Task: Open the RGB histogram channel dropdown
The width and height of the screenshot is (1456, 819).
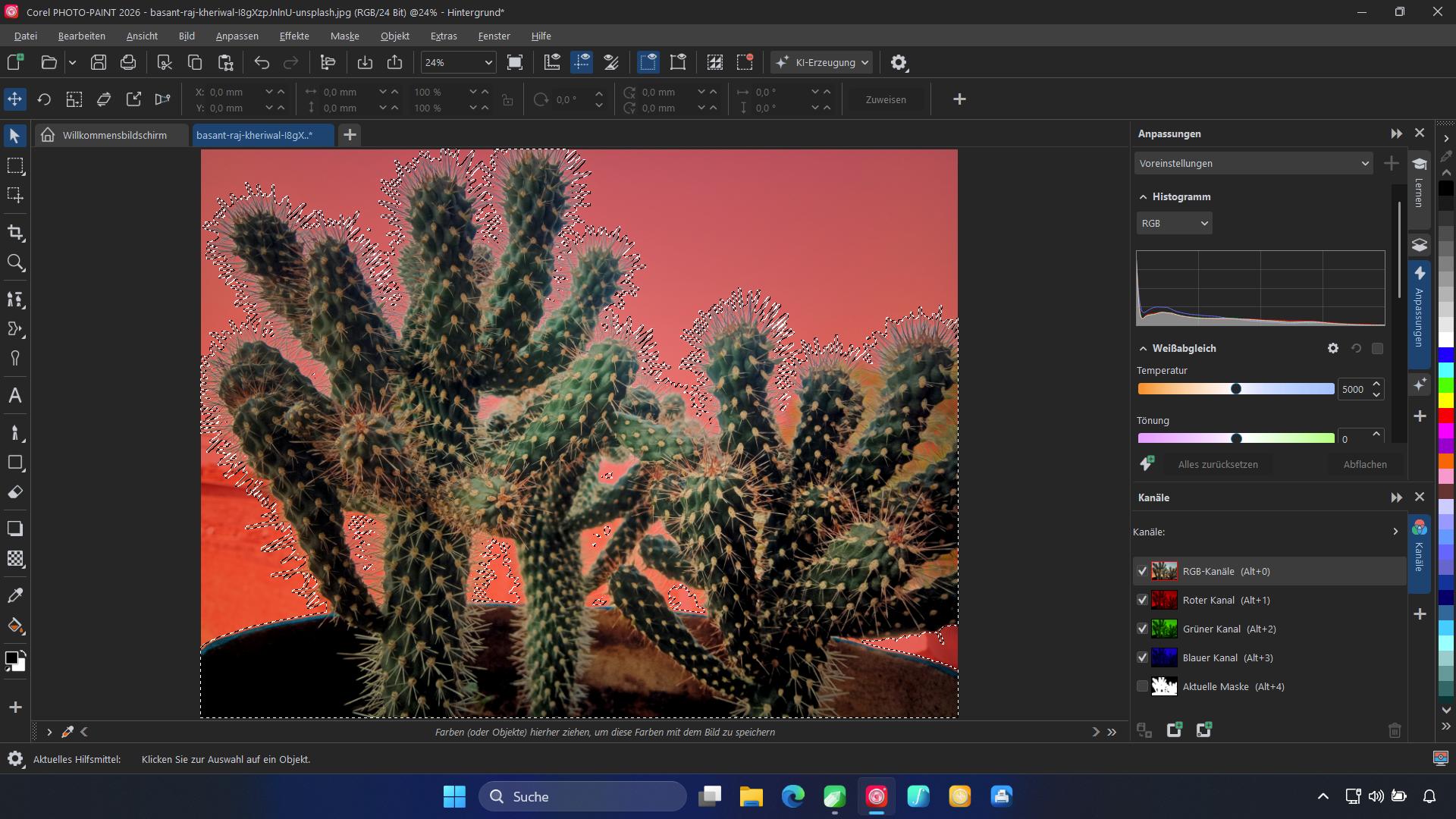Action: pyautogui.click(x=1173, y=223)
